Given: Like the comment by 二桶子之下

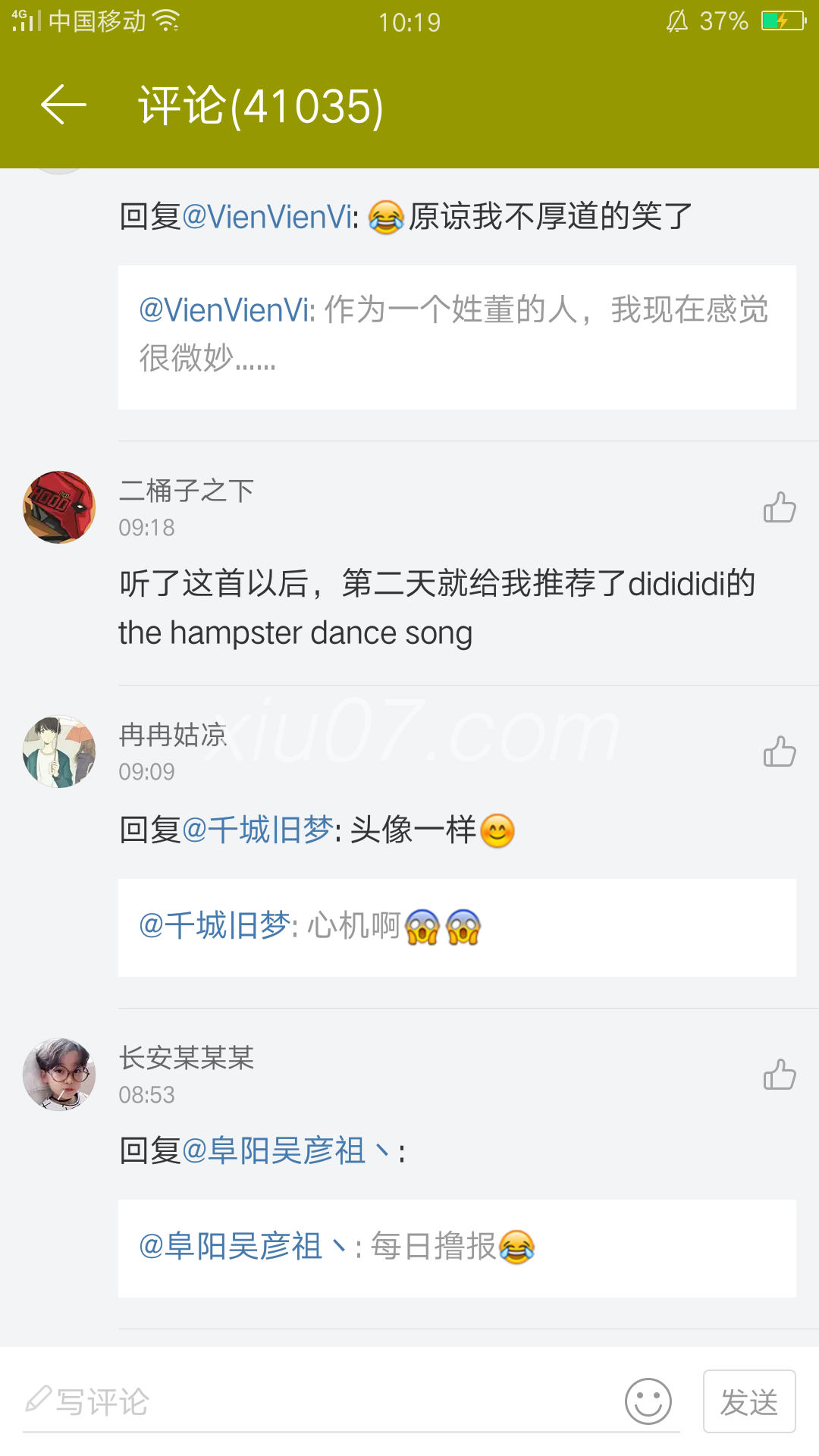Looking at the screenshot, I should click(x=780, y=507).
